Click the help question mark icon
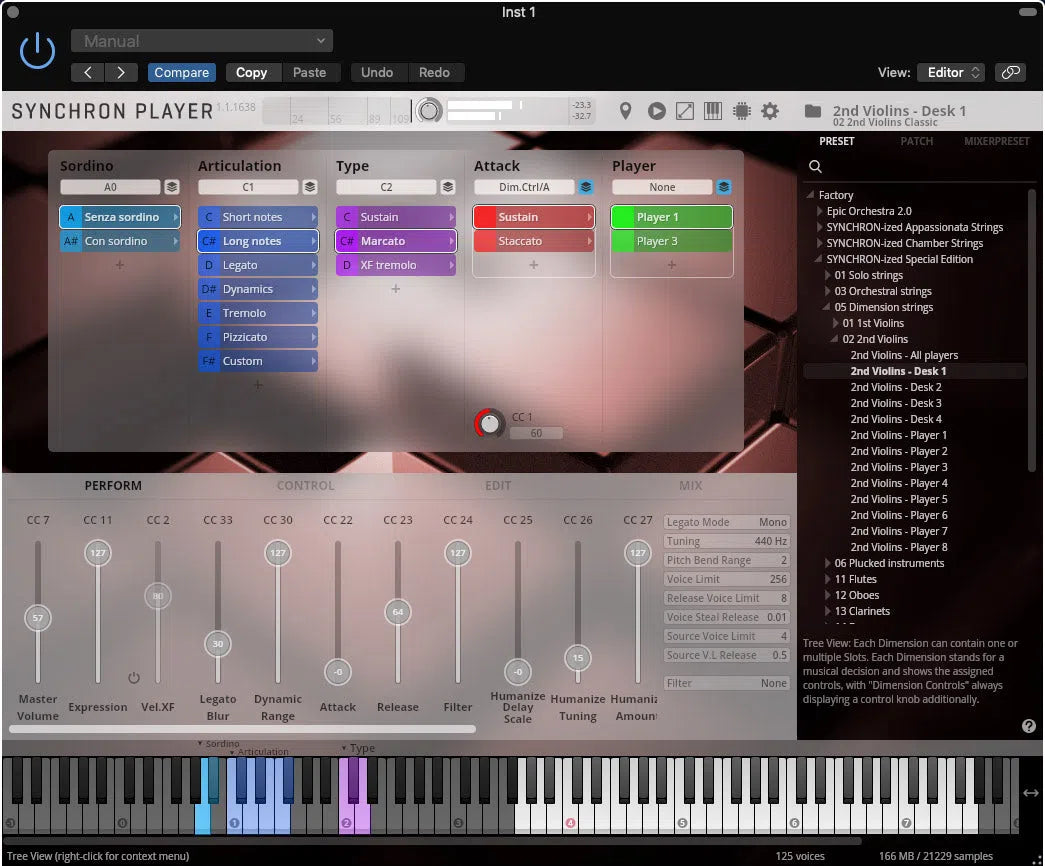The width and height of the screenshot is (1045, 866). 1029,726
